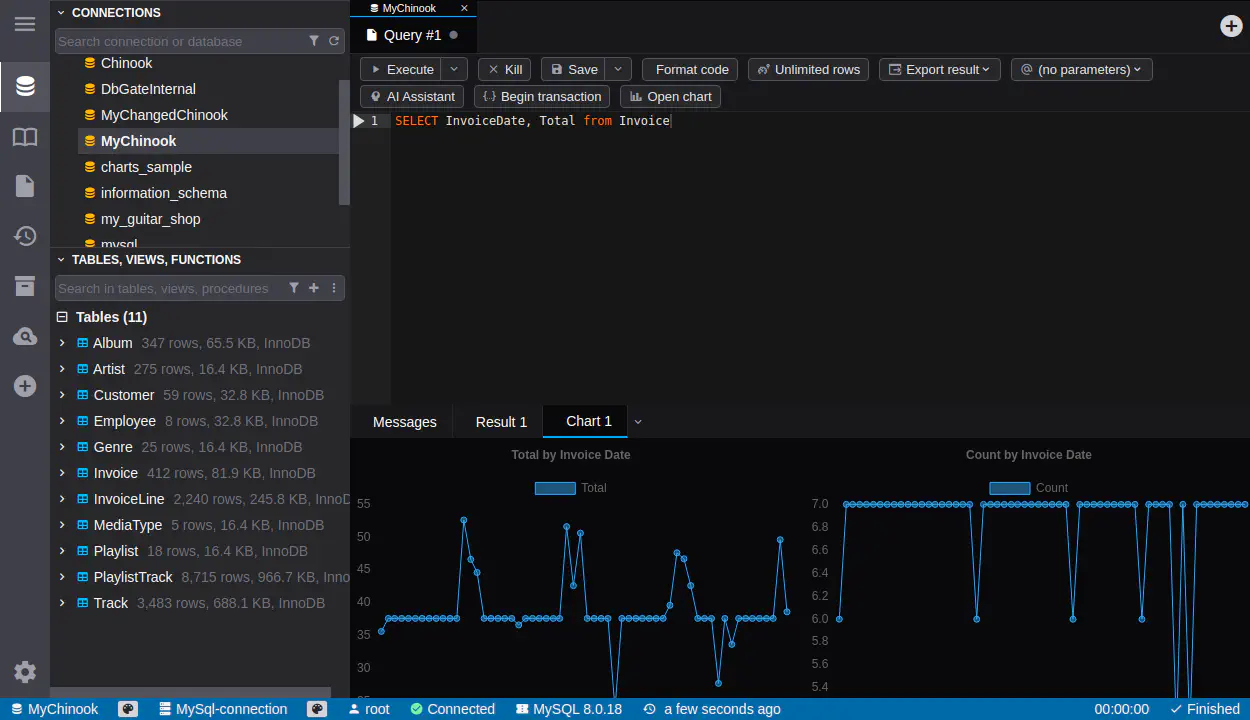Click the add table plus icon
Image resolution: width=1250 pixels, height=720 pixels.
tap(314, 288)
